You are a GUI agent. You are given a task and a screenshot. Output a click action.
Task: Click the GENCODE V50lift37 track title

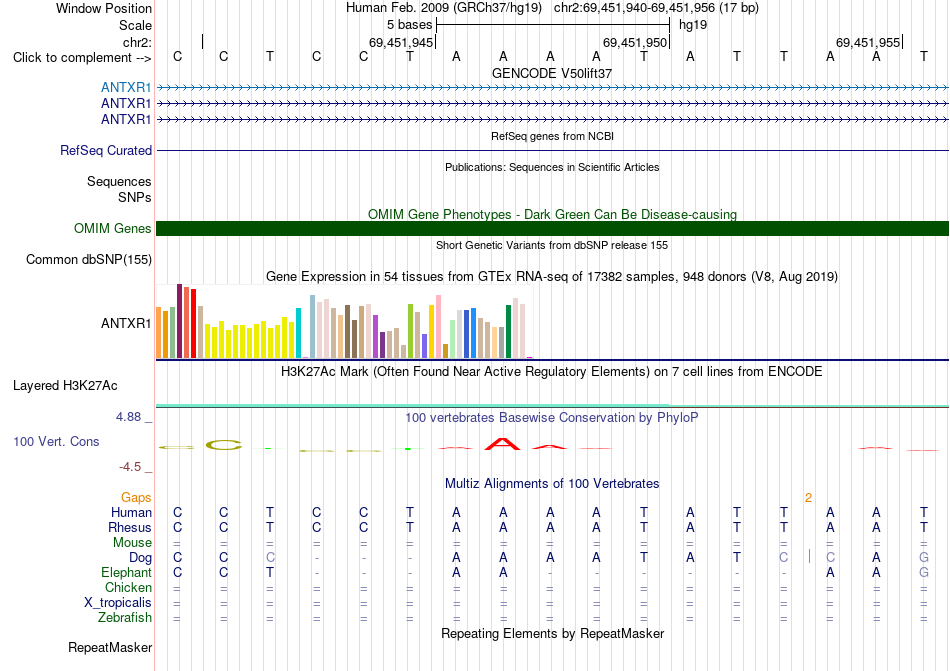coord(552,73)
